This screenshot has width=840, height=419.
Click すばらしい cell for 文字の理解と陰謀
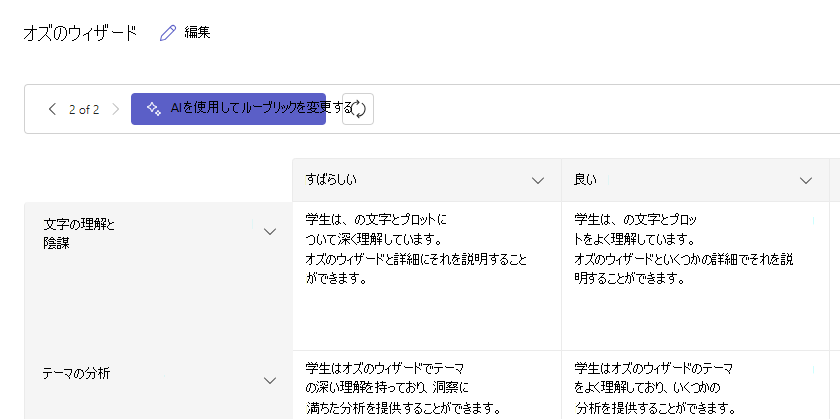tap(427, 276)
